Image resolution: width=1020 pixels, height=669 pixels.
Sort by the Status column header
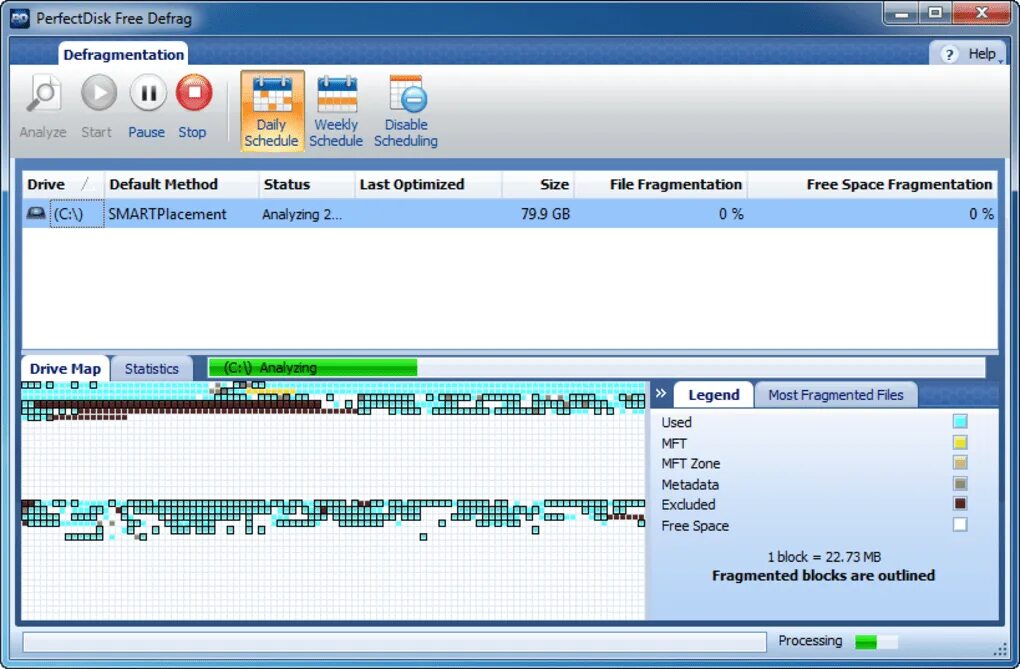(x=306, y=185)
